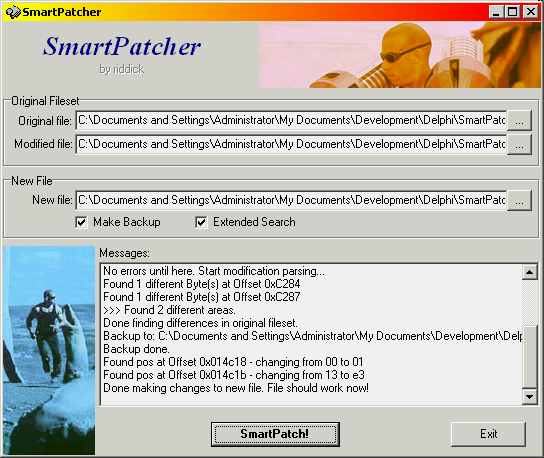This screenshot has height=458, width=544.
Task: Click inside the Original file path field
Action: click(291, 120)
